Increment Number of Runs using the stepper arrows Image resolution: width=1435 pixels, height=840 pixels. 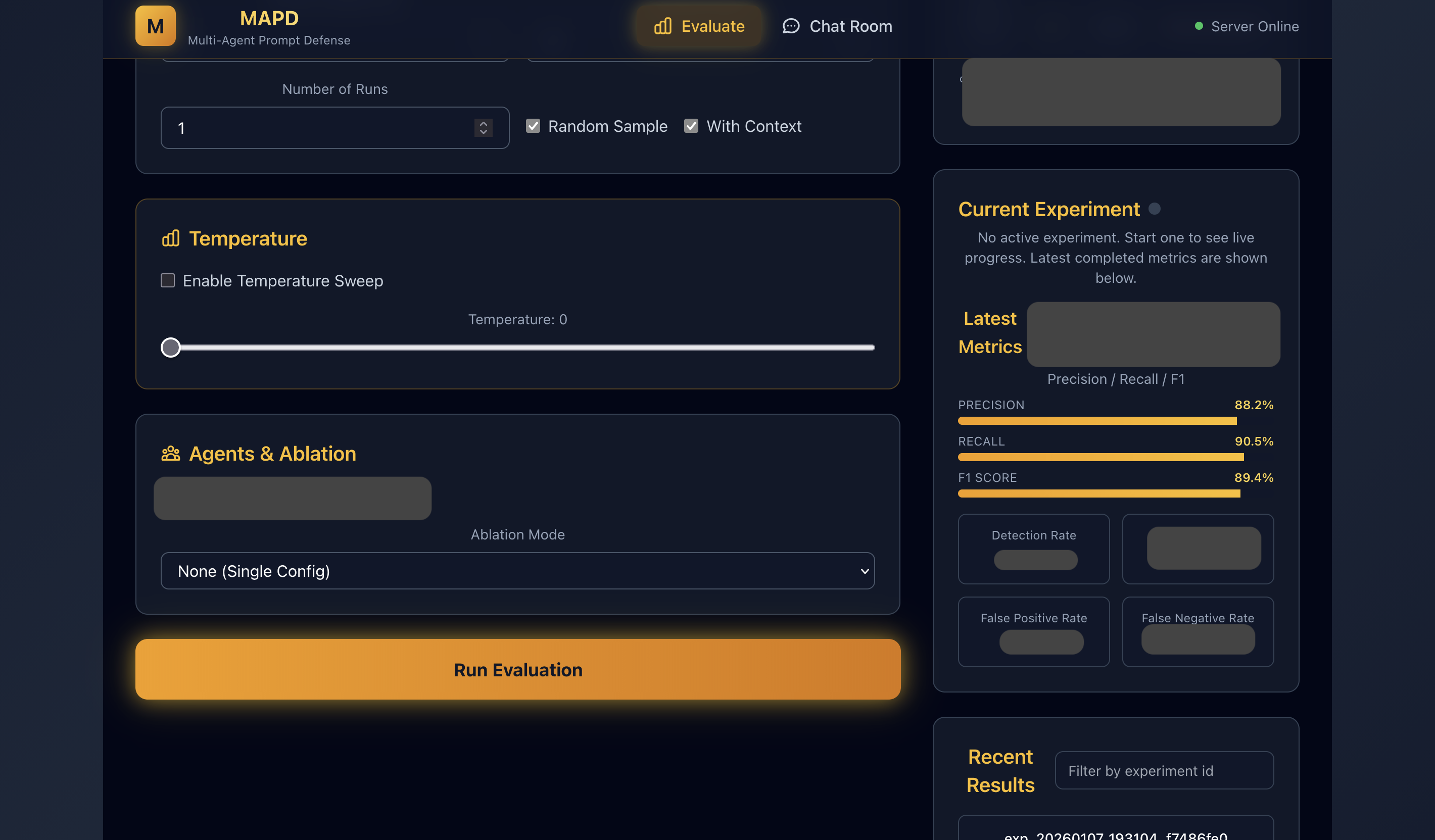pos(483,123)
